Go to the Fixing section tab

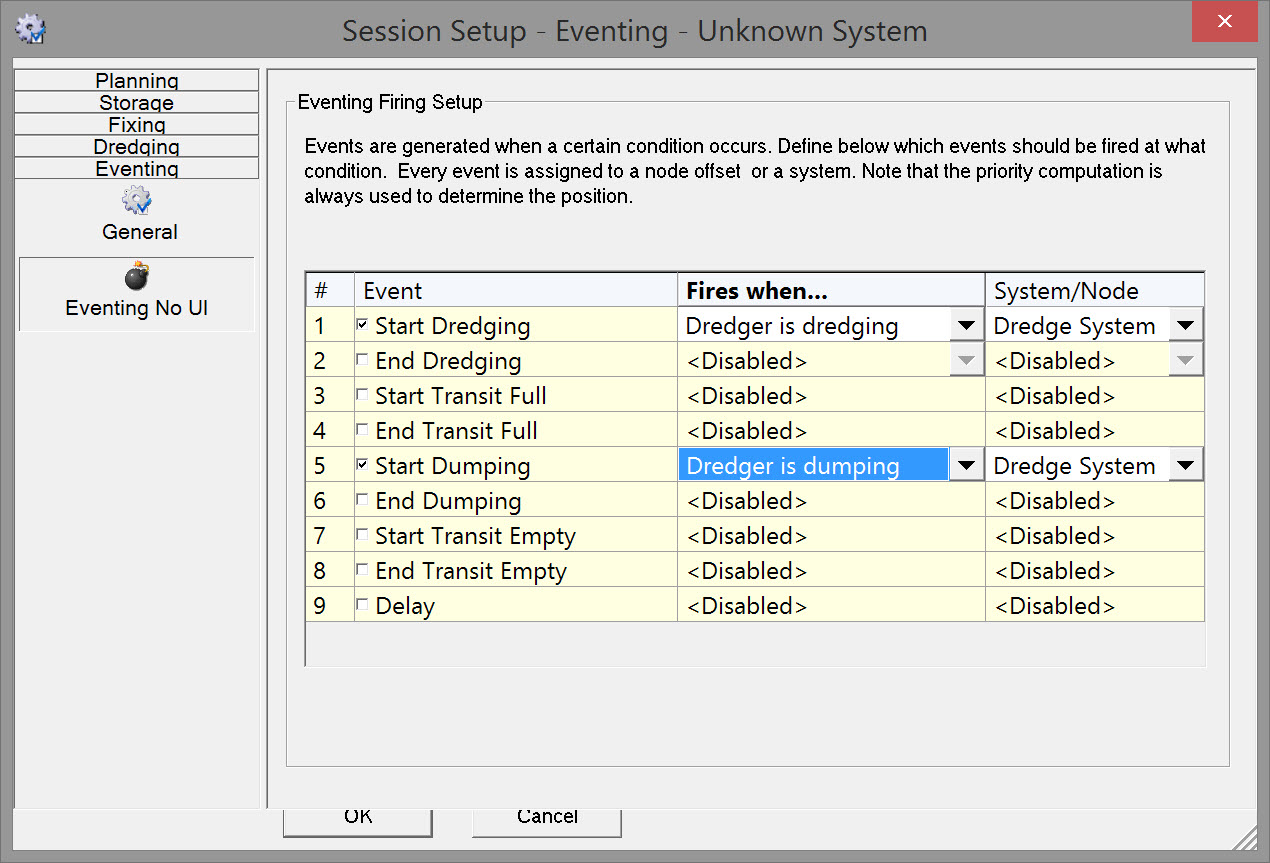pyautogui.click(x=137, y=125)
